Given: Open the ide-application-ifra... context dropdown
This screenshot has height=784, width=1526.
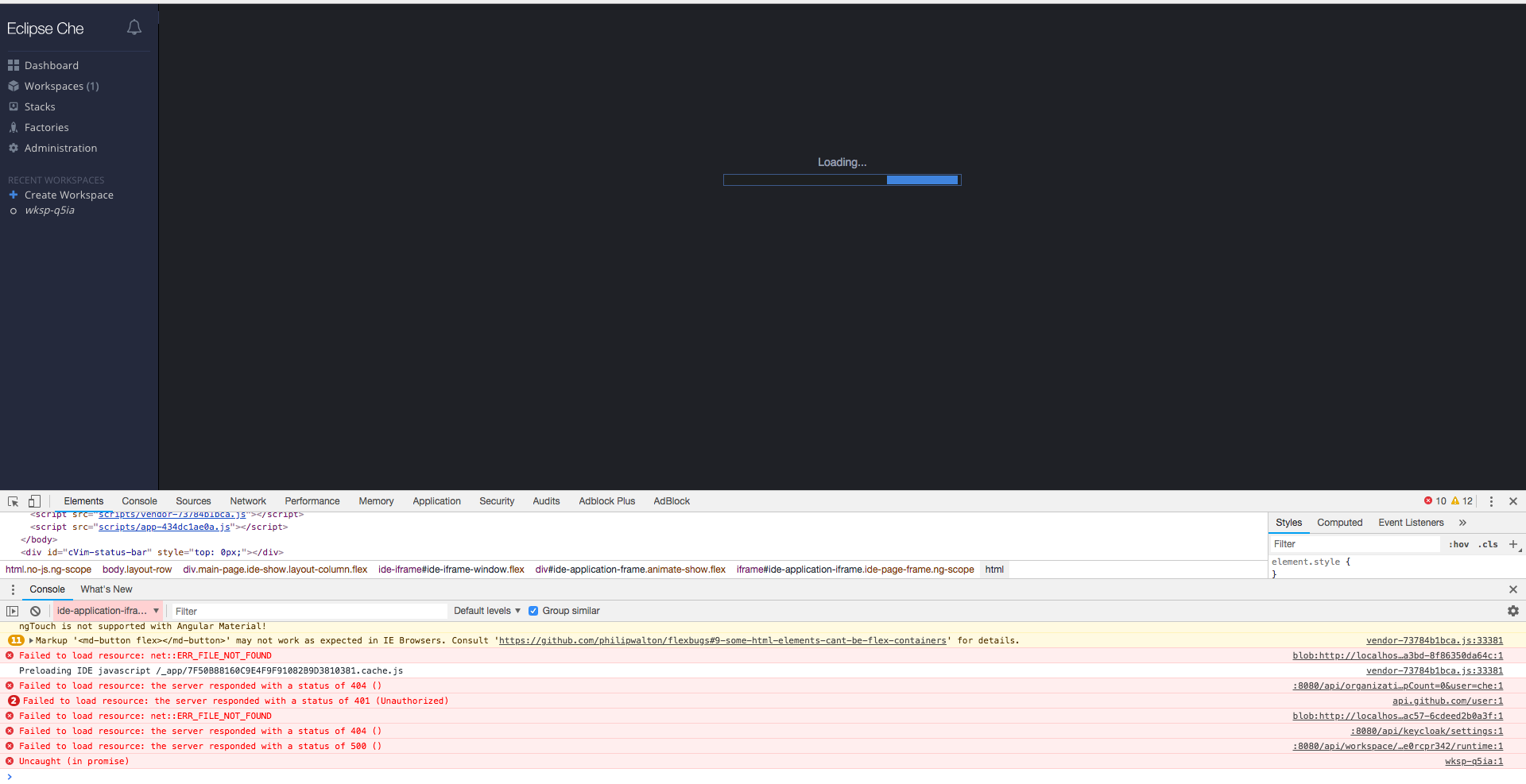Looking at the screenshot, I should pyautogui.click(x=108, y=611).
